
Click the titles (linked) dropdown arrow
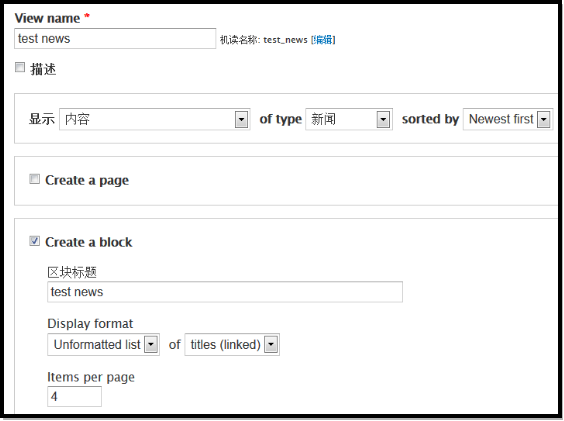pos(271,345)
